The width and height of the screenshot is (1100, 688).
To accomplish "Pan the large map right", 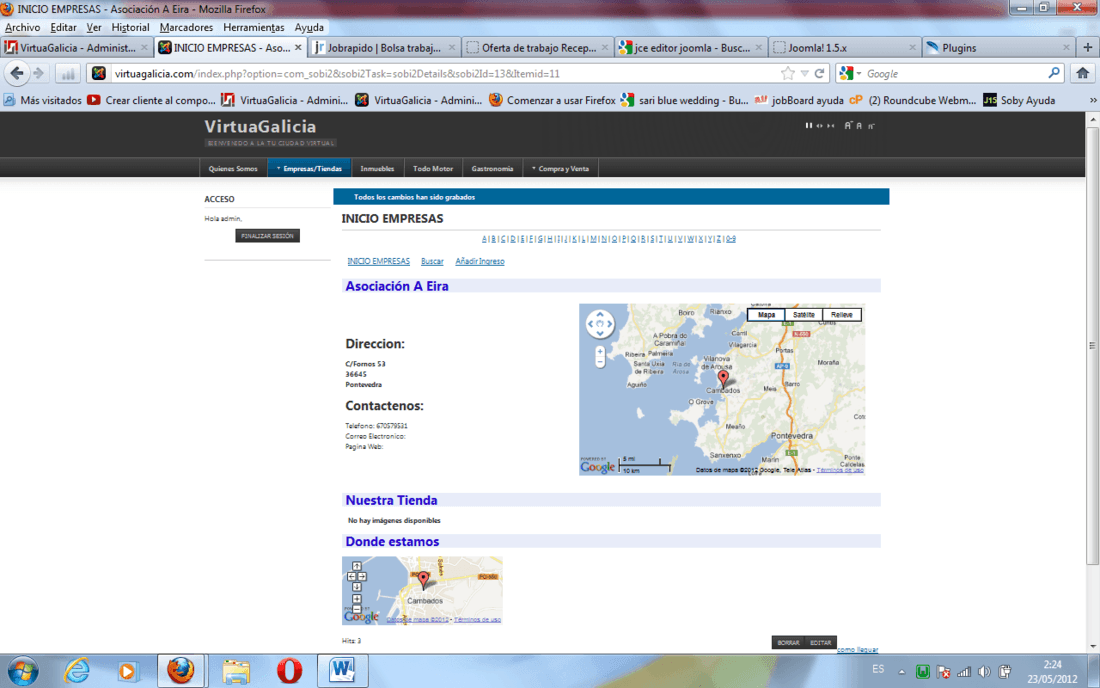I will point(609,324).
